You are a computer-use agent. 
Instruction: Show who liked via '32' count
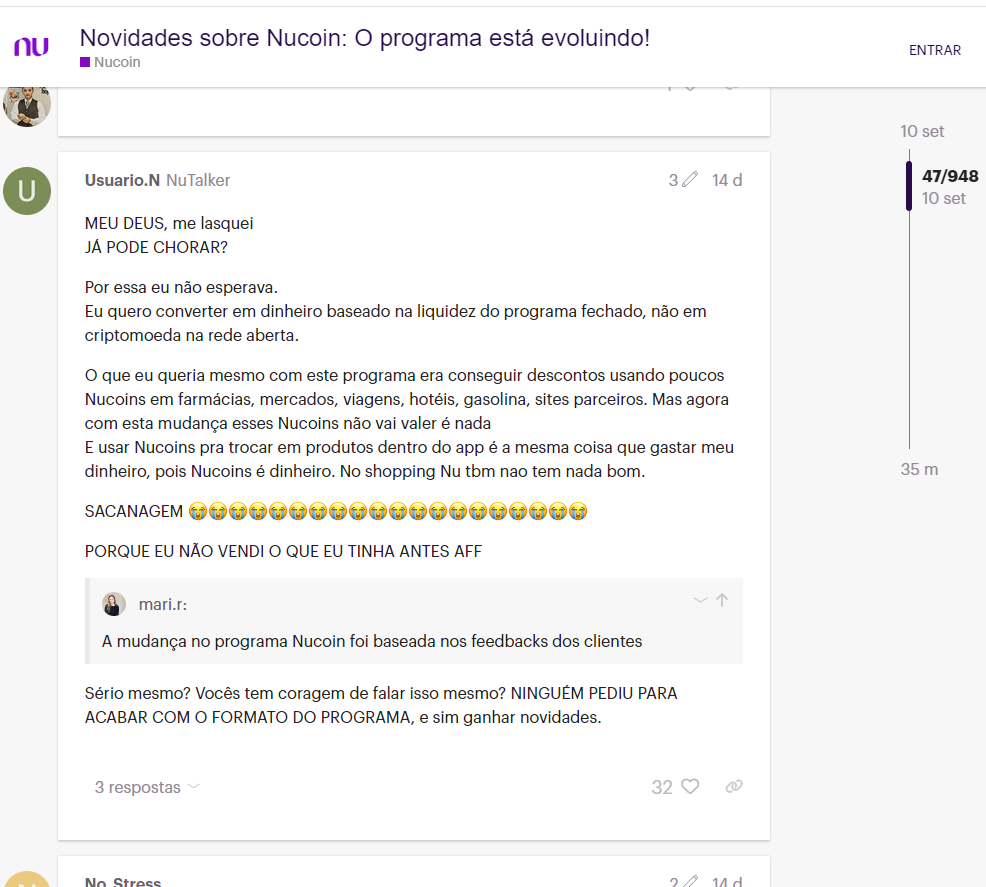pos(662,787)
